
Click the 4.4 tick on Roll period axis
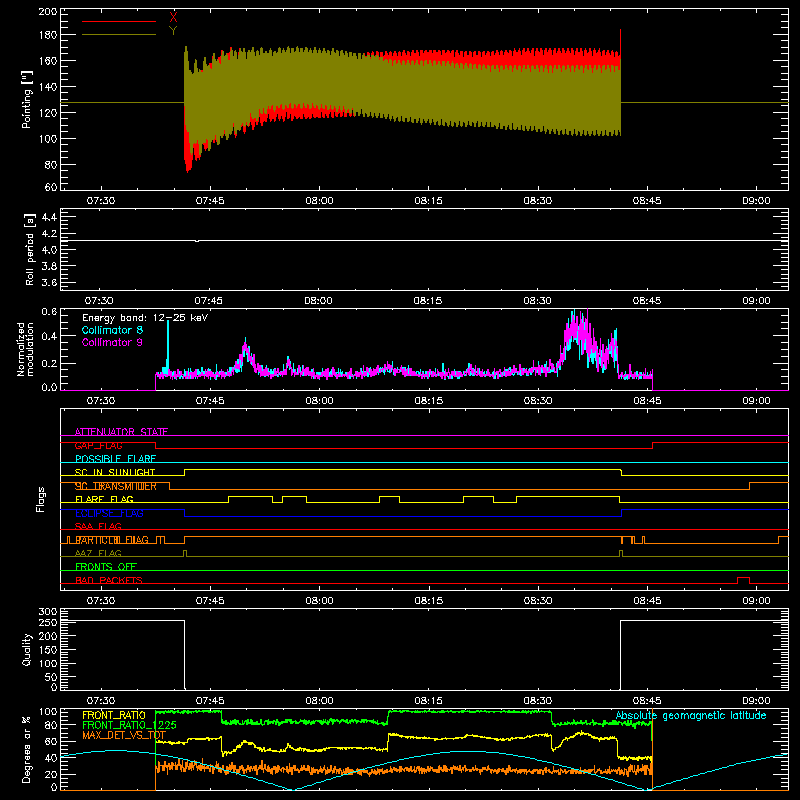(x=49, y=217)
